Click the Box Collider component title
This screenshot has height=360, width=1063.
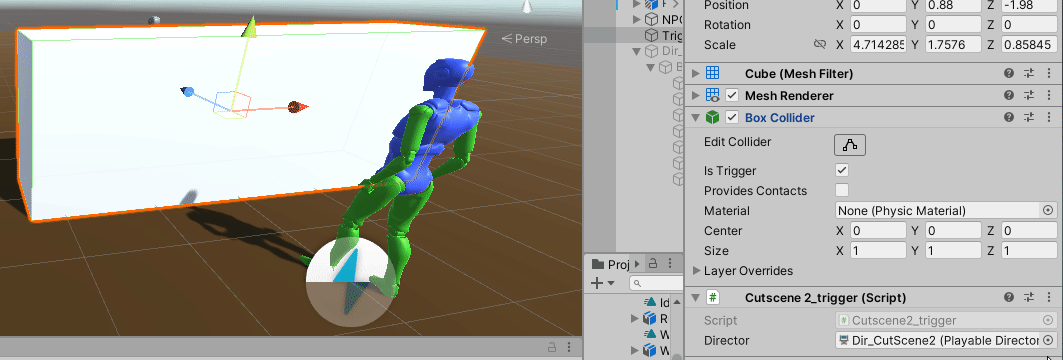click(780, 117)
